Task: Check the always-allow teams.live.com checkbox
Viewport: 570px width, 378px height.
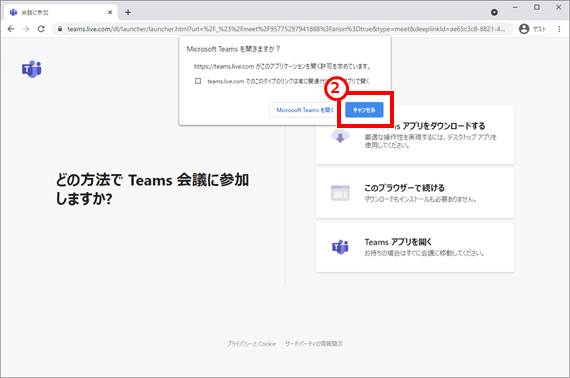Action: click(x=198, y=81)
